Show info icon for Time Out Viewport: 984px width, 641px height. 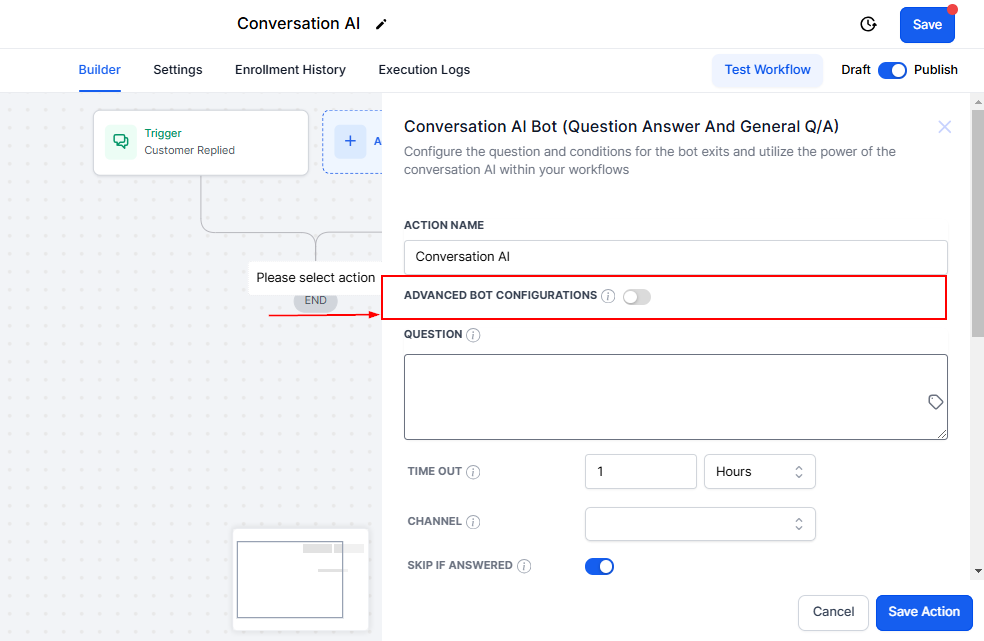[x=474, y=472]
